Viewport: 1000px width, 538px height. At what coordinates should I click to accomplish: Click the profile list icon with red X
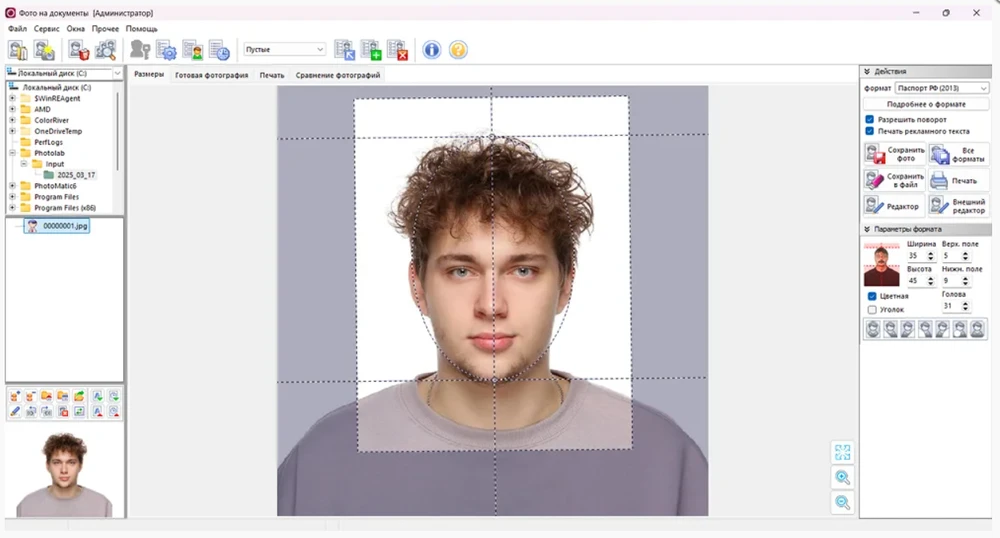click(397, 50)
